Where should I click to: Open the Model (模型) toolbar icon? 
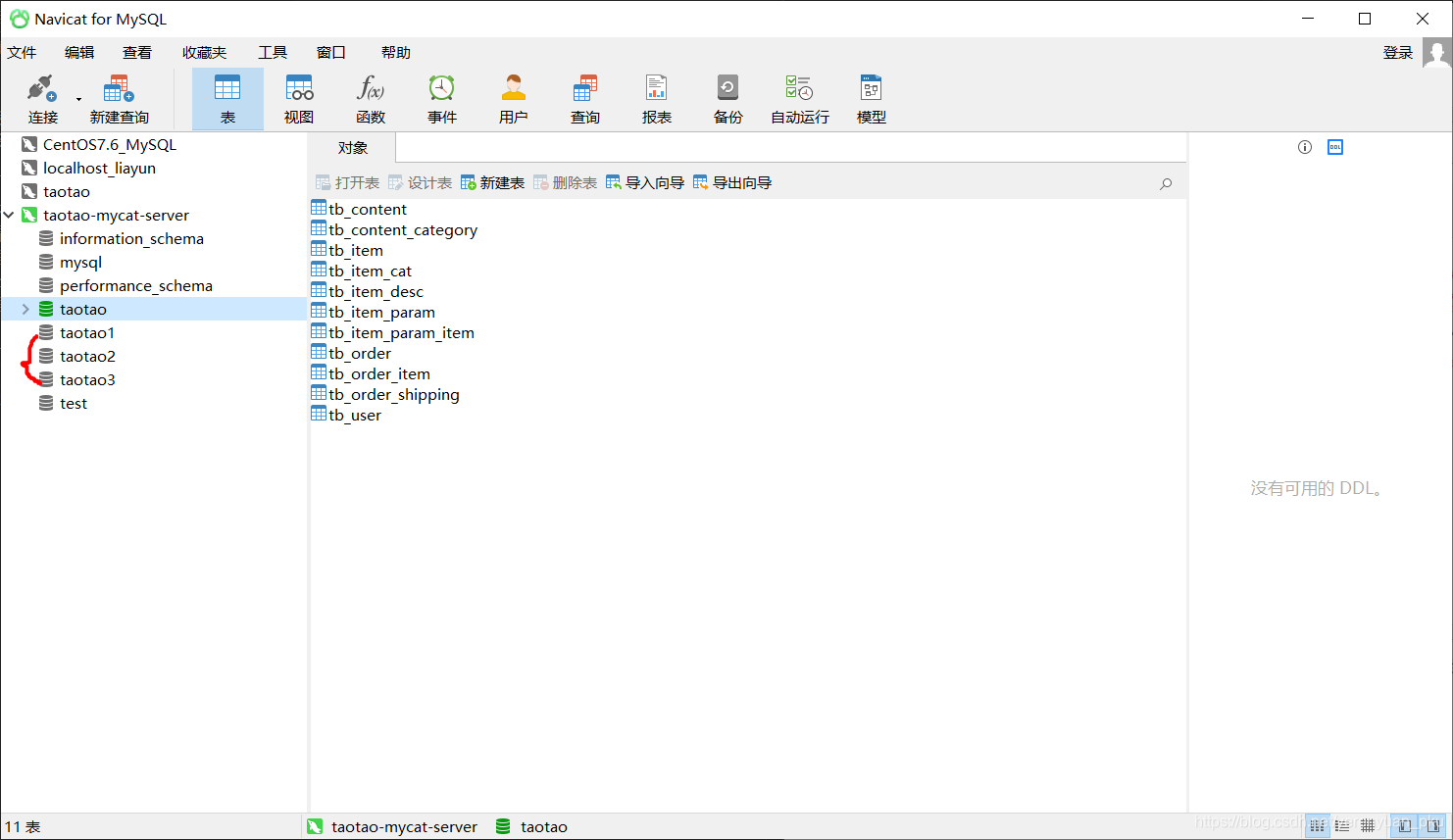[x=872, y=89]
